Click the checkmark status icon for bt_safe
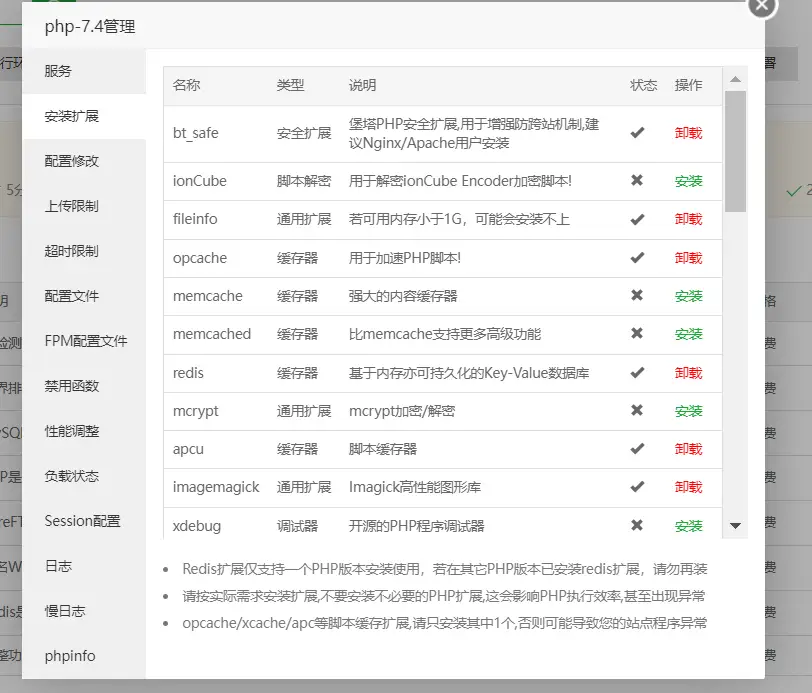Screen dimensions: 812x693 pyautogui.click(x=637, y=133)
